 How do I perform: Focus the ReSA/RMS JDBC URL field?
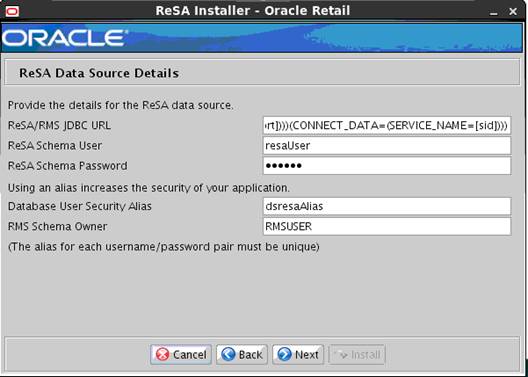pos(387,126)
